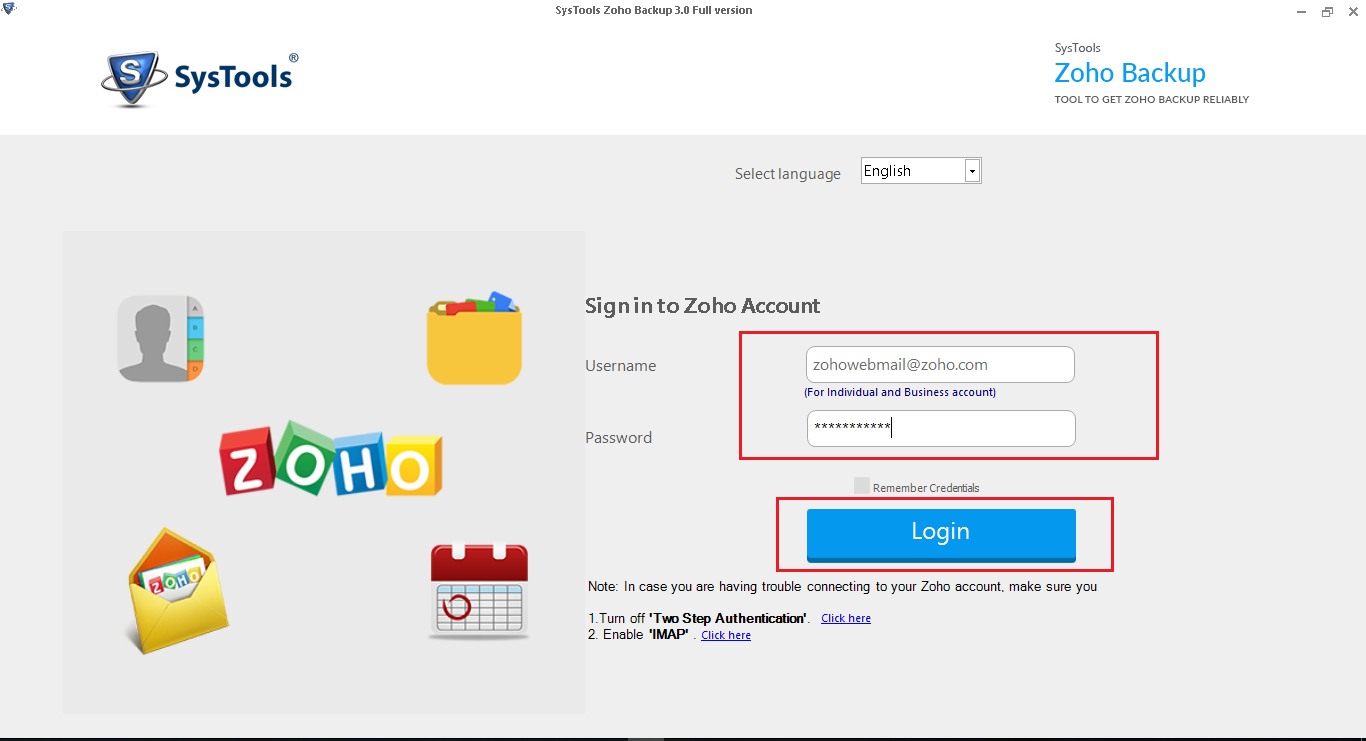The height and width of the screenshot is (741, 1366).
Task: Expand language options to change from English
Action: 971,170
